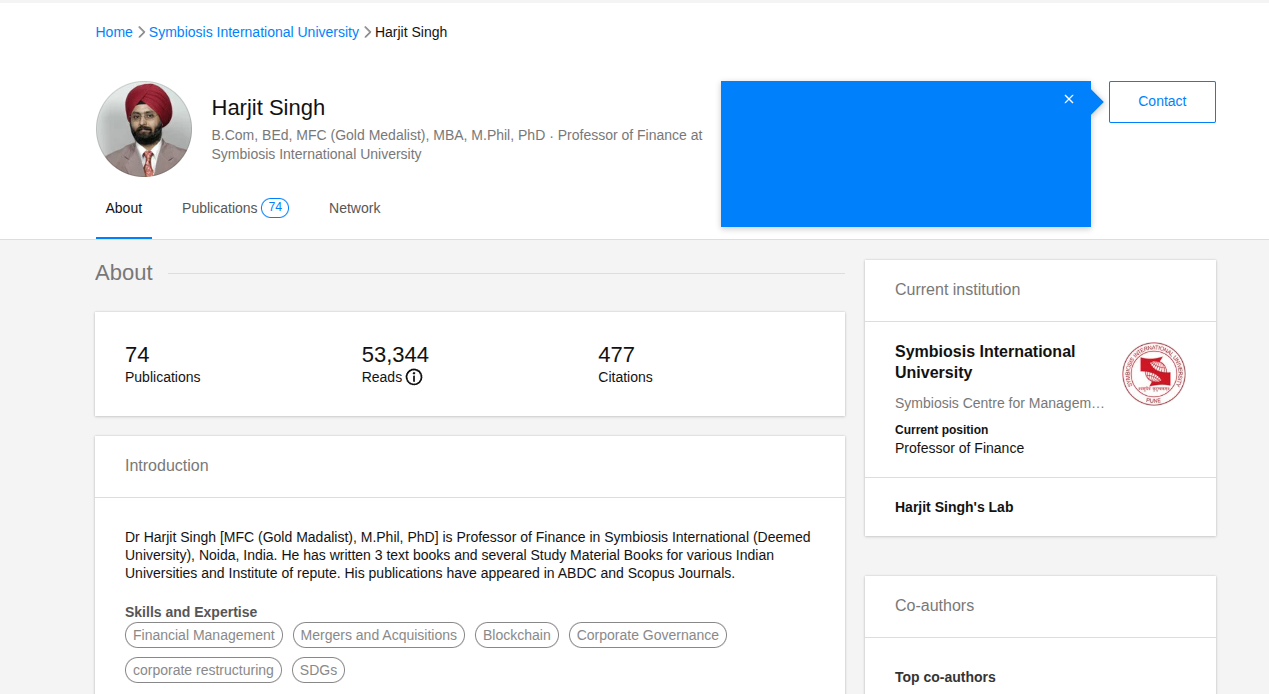The height and width of the screenshot is (694, 1269).
Task: Click the Skills and Expertise label
Action: point(191,612)
